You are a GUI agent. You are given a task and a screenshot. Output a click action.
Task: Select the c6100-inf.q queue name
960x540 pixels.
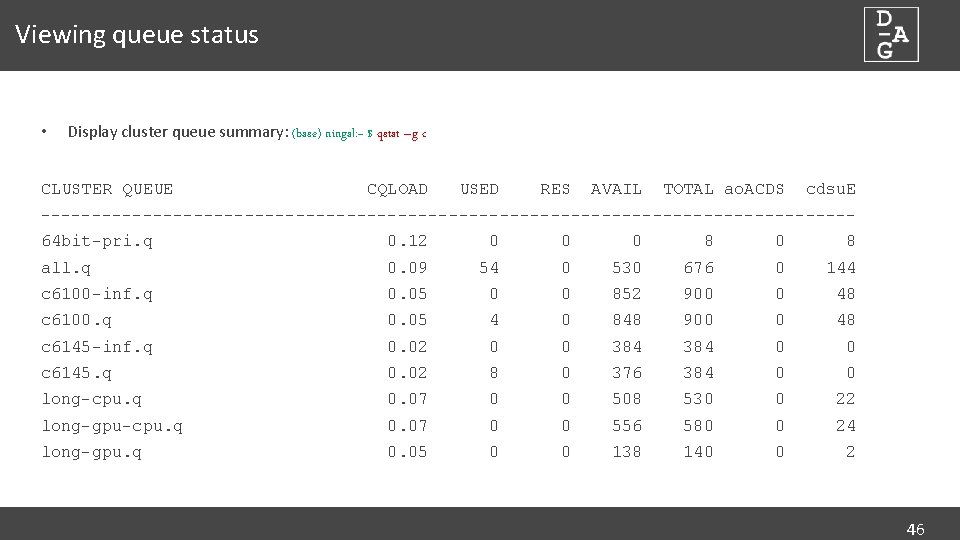click(97, 294)
